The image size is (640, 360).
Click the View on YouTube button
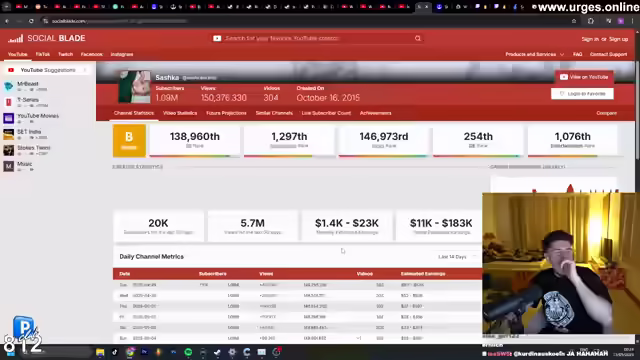[584, 77]
